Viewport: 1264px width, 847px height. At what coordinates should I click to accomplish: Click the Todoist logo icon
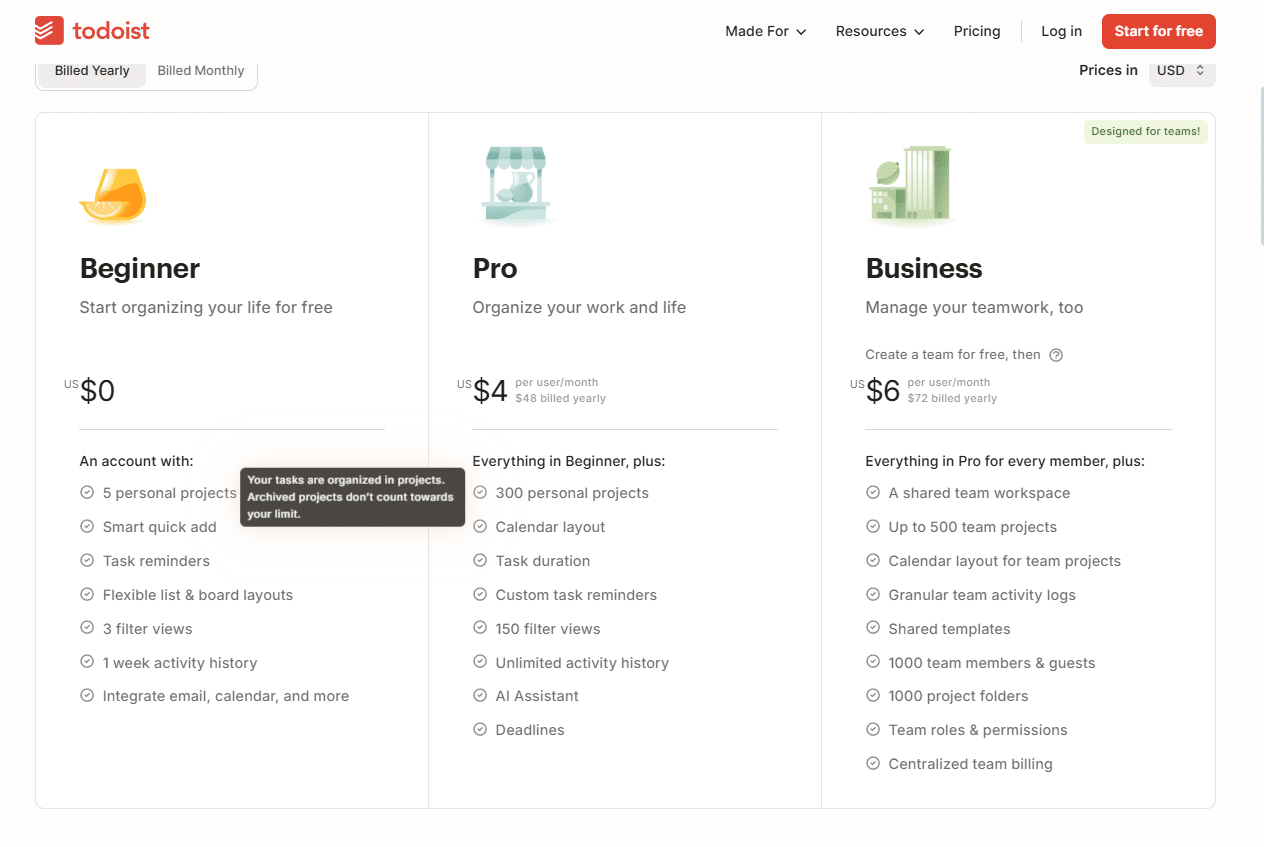click(x=49, y=31)
